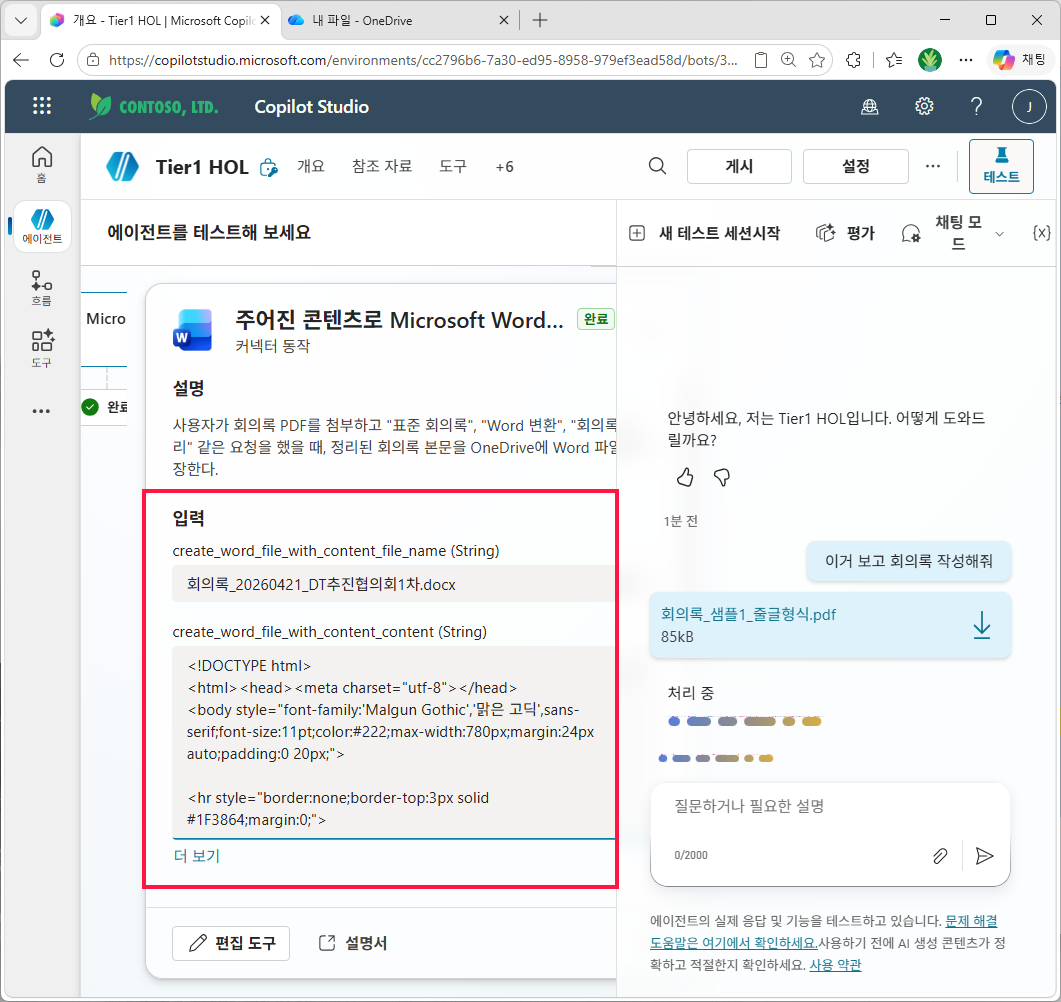Go to Home in left sidebar

coord(41,164)
